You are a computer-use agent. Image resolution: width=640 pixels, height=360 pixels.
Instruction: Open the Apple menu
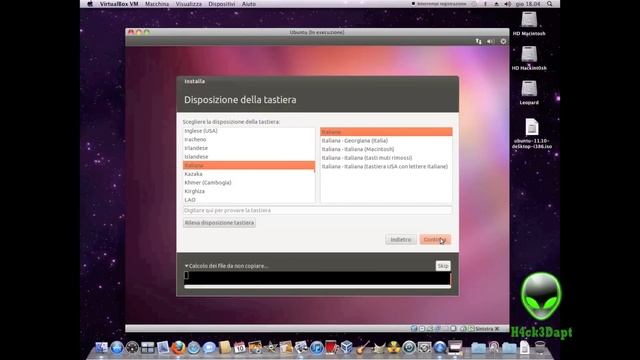90,4
